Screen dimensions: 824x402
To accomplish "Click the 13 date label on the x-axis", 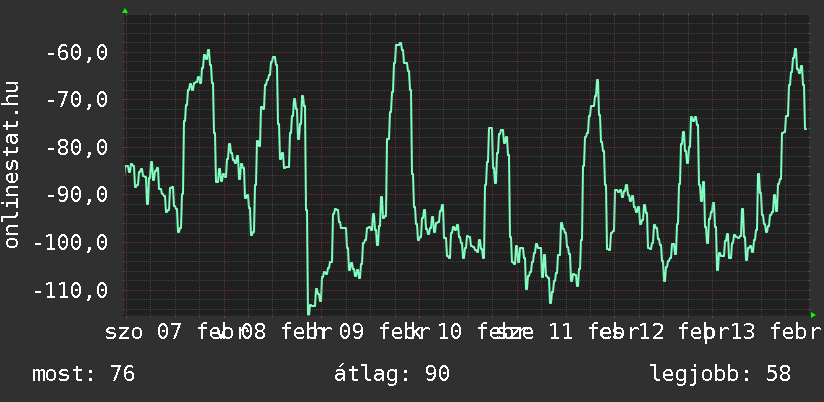I will coord(742,332).
